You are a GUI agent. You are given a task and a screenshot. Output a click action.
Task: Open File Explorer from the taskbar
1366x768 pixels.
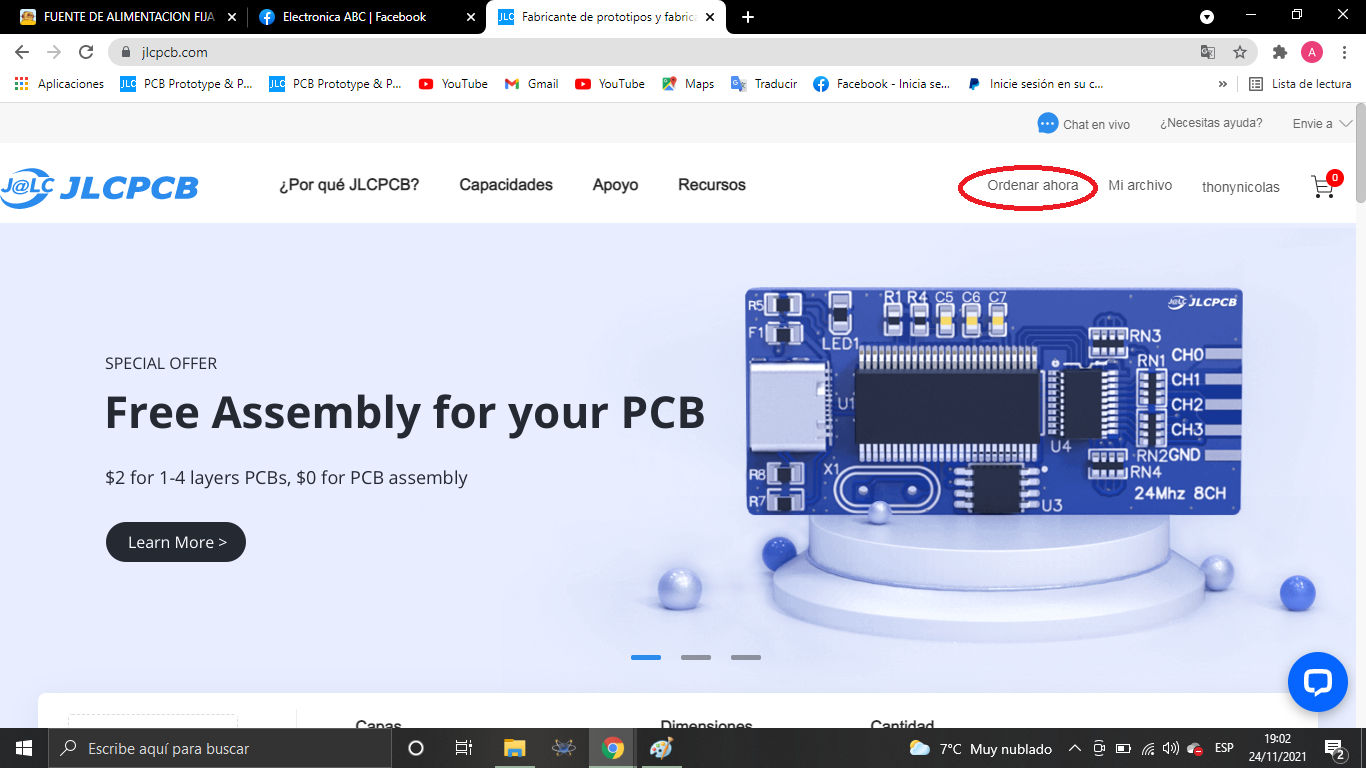tap(513, 748)
